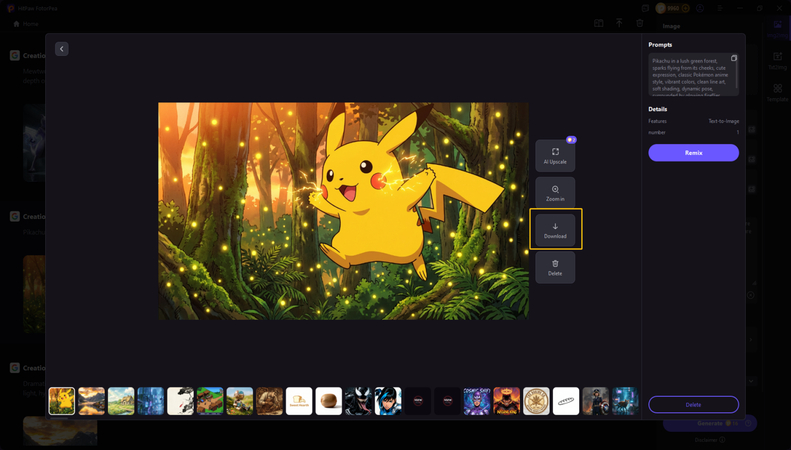Screen dimensions: 791x450
Task: Select the fiery crowned figure thumbnail
Action: (x=506, y=401)
